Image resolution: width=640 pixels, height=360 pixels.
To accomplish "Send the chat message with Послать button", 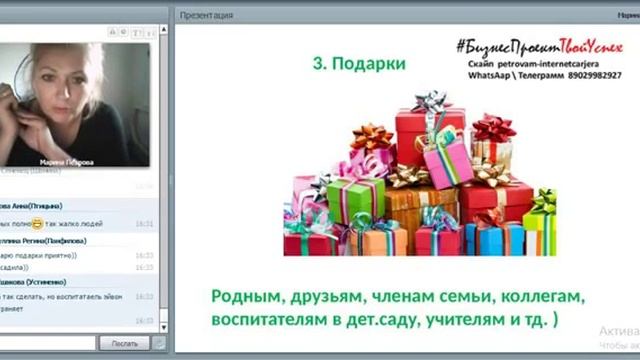I will click(x=124, y=343).
